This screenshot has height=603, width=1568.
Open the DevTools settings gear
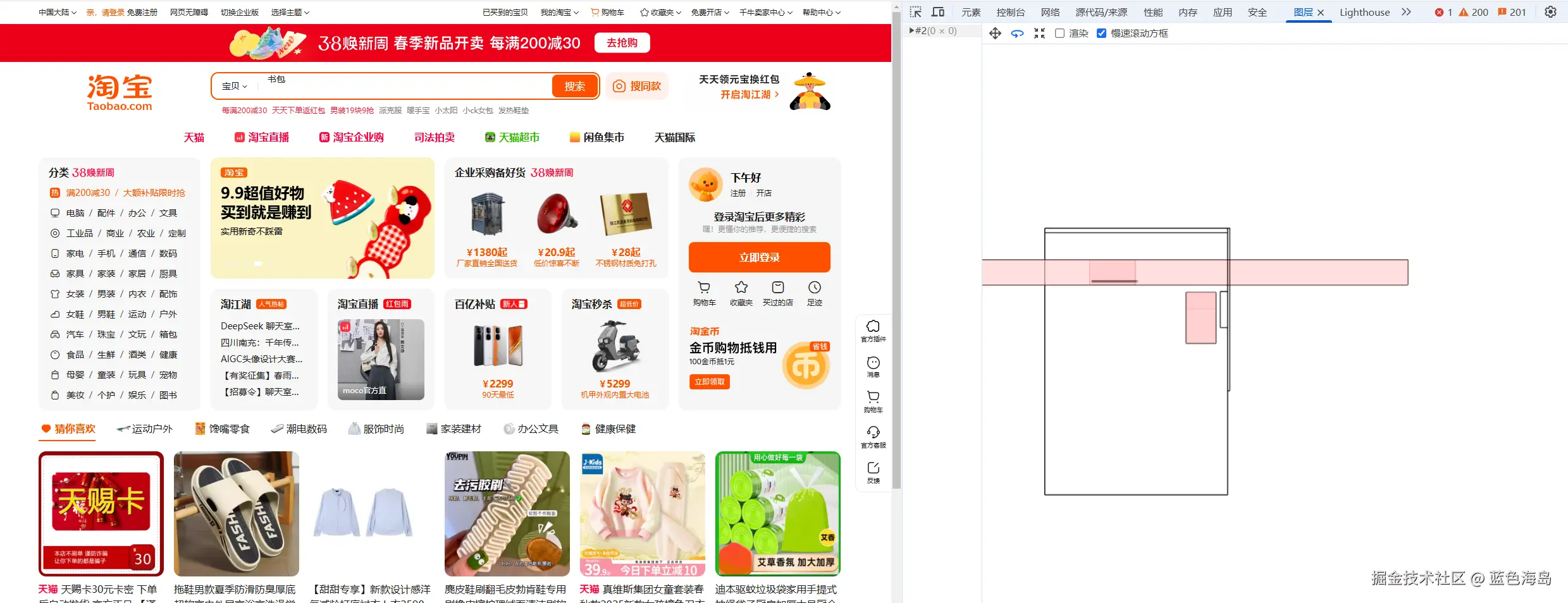(x=1550, y=12)
